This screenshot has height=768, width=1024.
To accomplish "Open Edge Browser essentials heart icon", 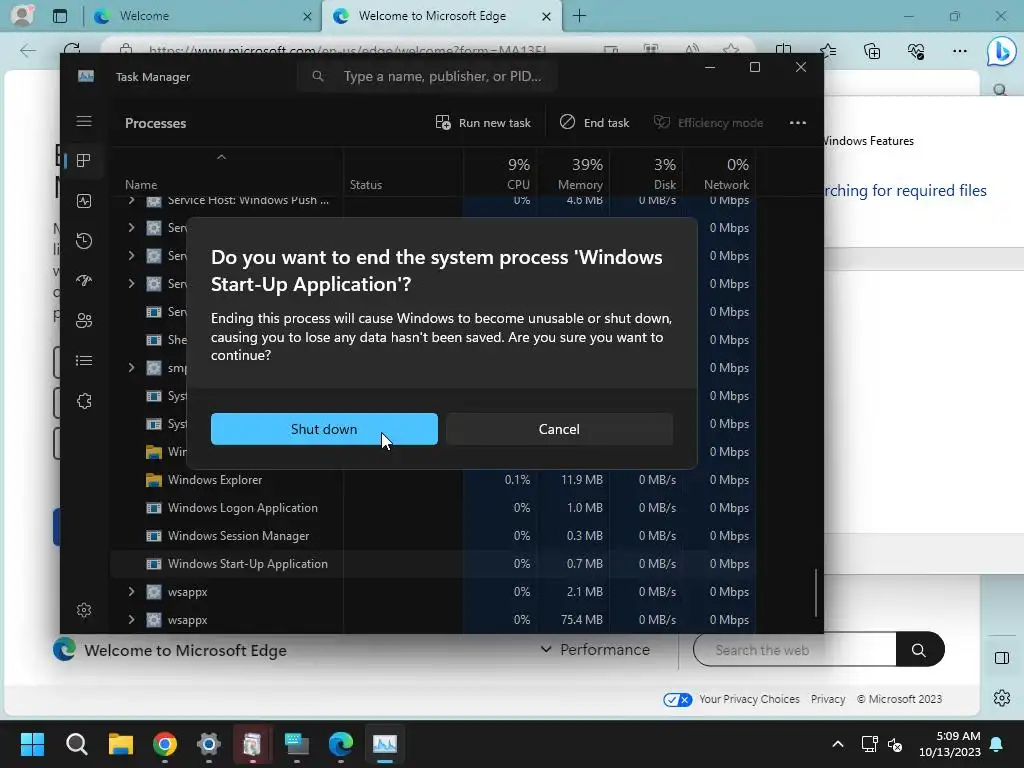I will click(x=916, y=50).
